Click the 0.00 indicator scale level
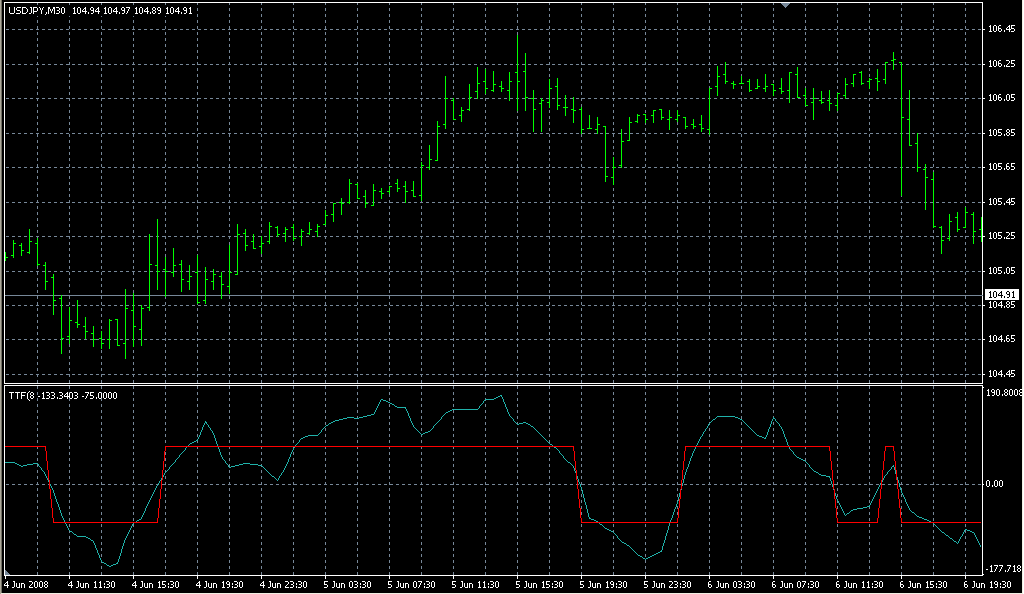1024x594 pixels. point(995,484)
